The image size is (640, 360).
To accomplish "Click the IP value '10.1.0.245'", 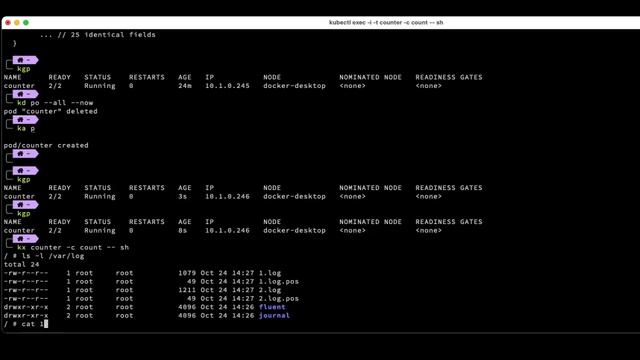I will point(227,86).
